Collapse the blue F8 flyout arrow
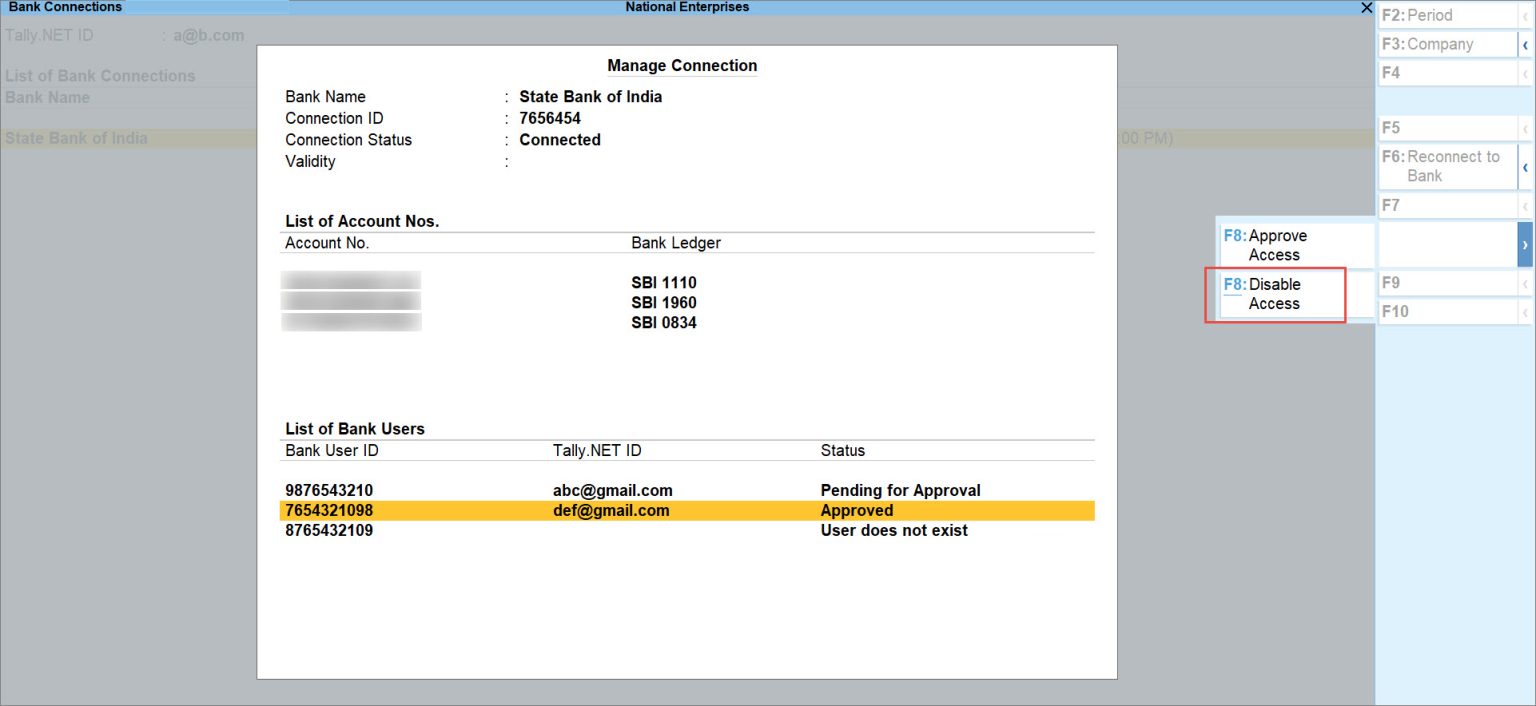 pyautogui.click(x=1525, y=245)
